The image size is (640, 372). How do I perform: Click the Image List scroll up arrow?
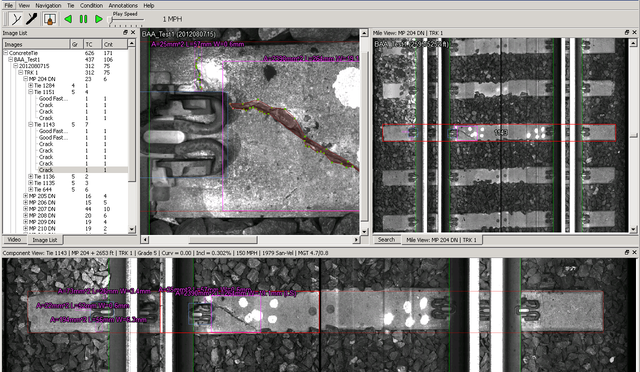(x=132, y=43)
